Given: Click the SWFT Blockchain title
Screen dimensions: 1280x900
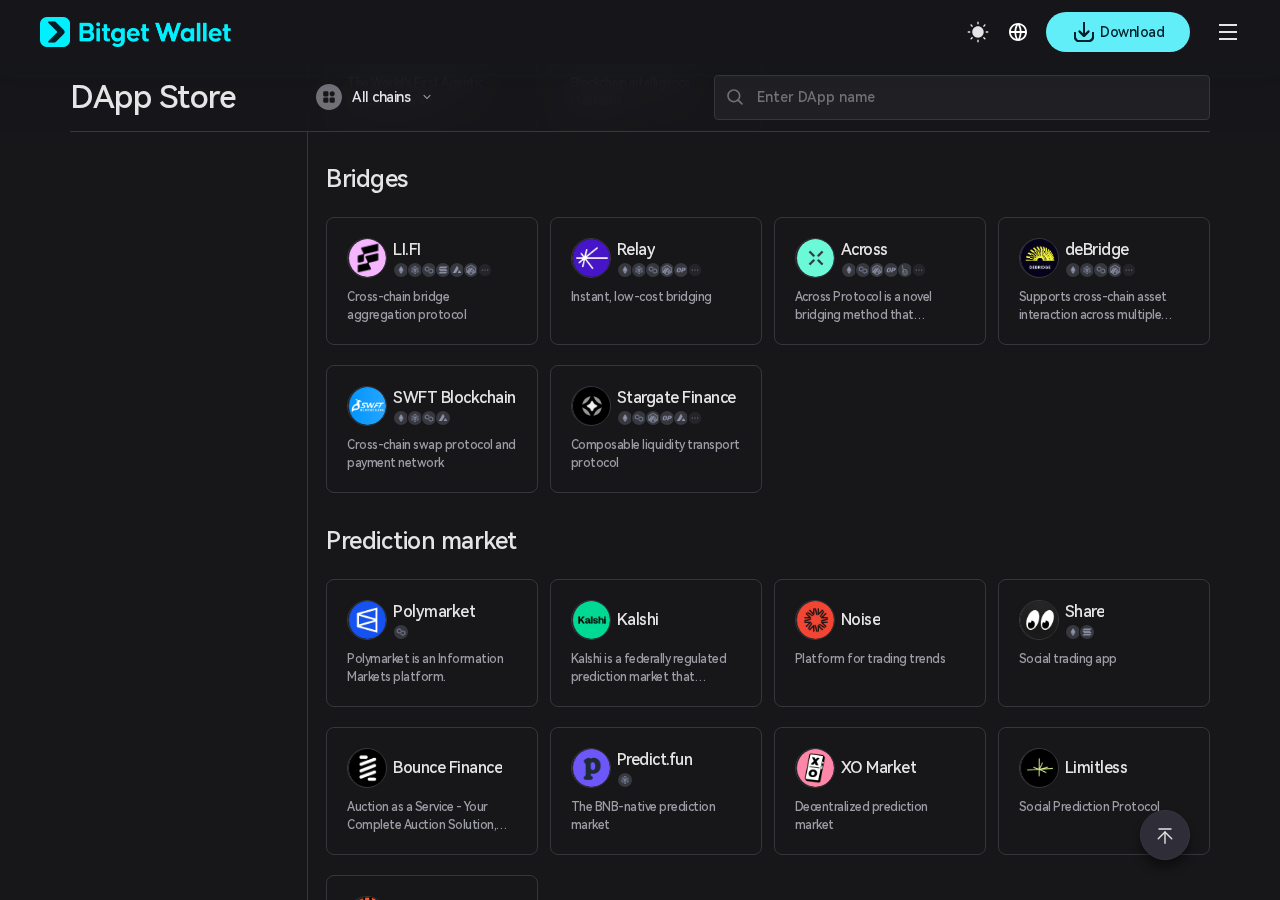Looking at the screenshot, I should (454, 397).
